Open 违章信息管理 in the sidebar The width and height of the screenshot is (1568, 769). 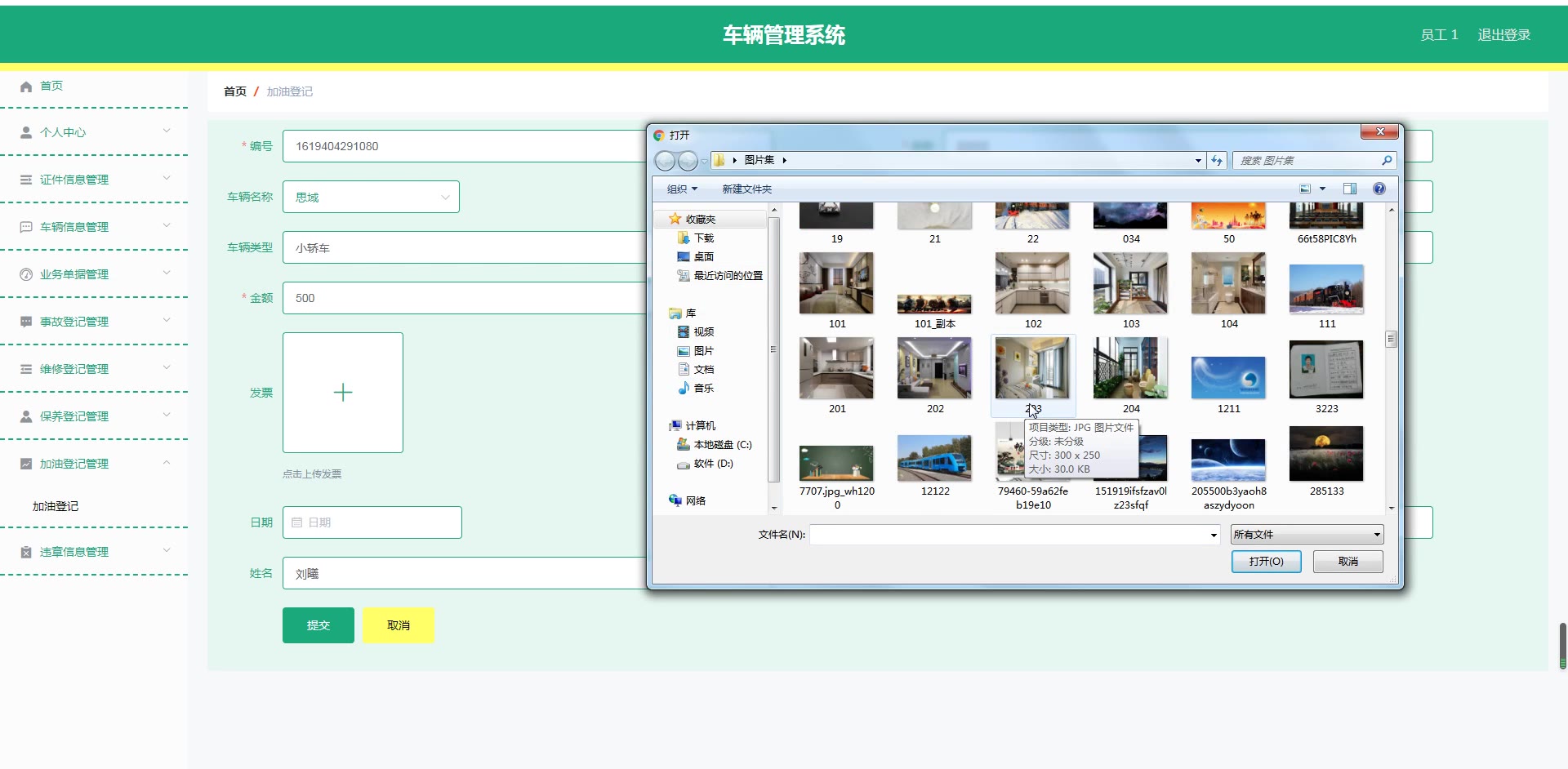coord(74,552)
